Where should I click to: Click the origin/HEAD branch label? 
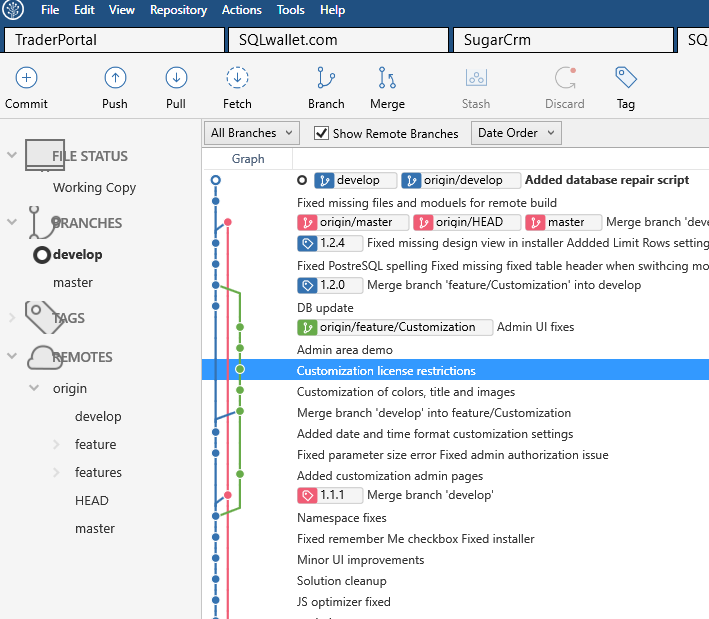point(467,222)
